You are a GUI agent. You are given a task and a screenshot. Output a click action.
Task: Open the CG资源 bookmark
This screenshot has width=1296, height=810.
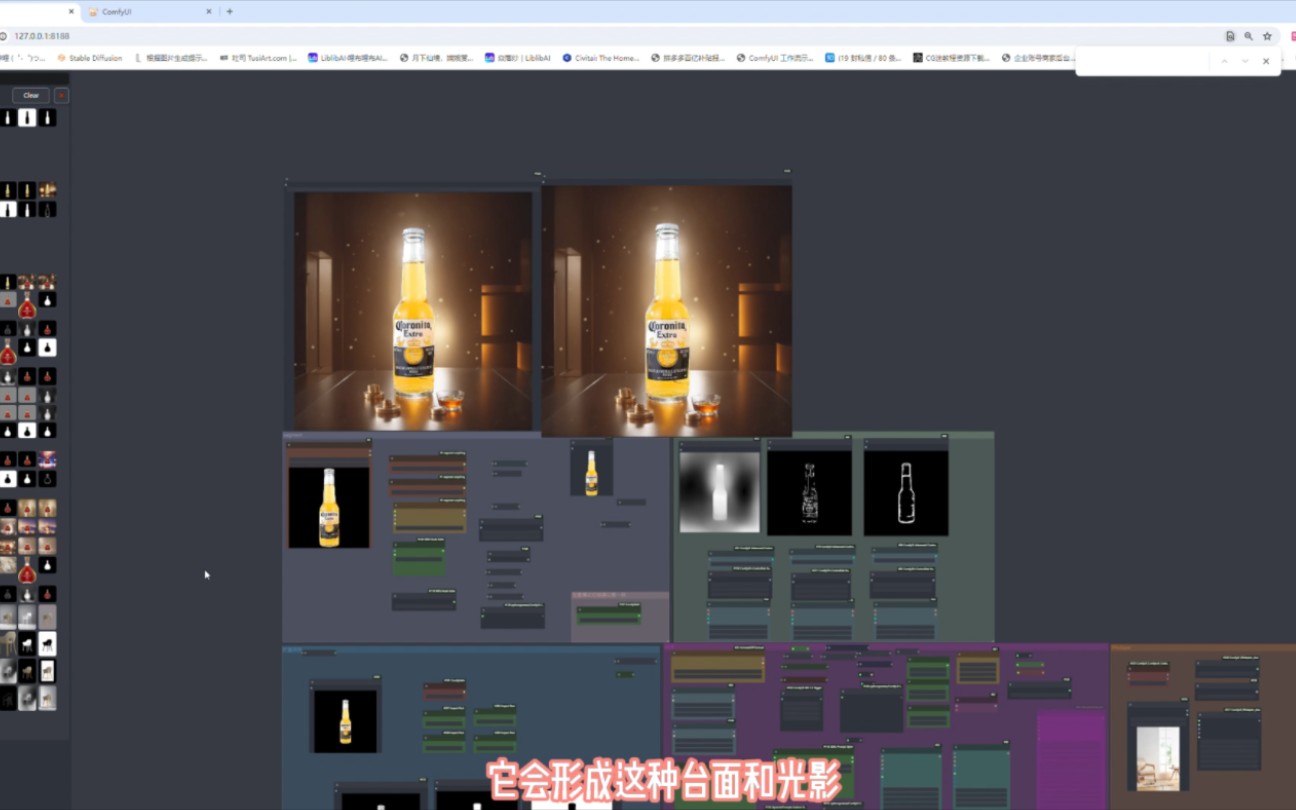click(x=951, y=58)
